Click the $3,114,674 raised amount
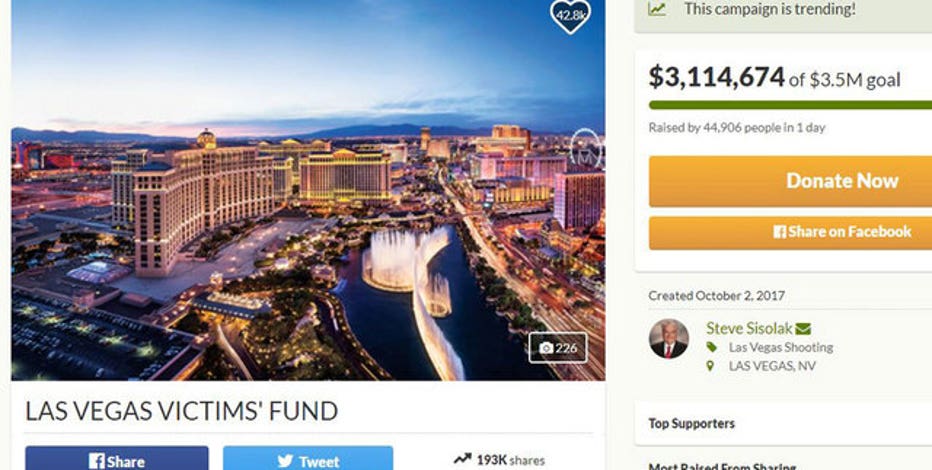The width and height of the screenshot is (932, 470). tap(717, 77)
